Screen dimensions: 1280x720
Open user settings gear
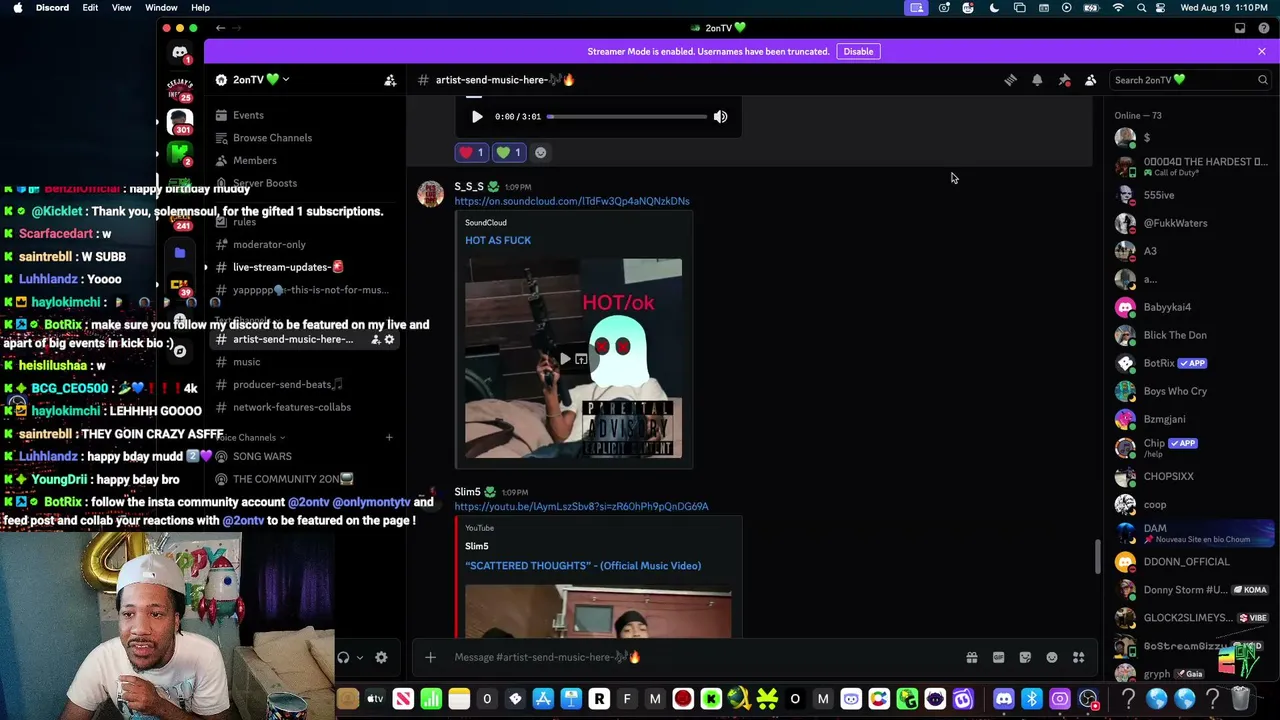pyautogui.click(x=381, y=657)
